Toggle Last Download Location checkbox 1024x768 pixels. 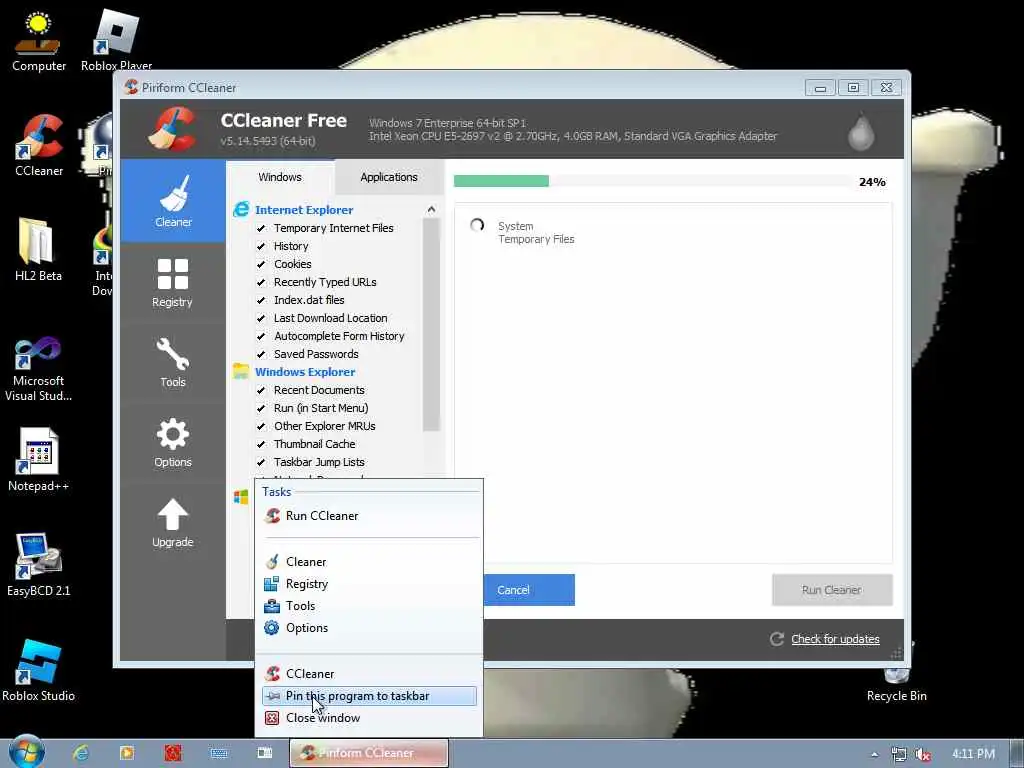click(261, 318)
